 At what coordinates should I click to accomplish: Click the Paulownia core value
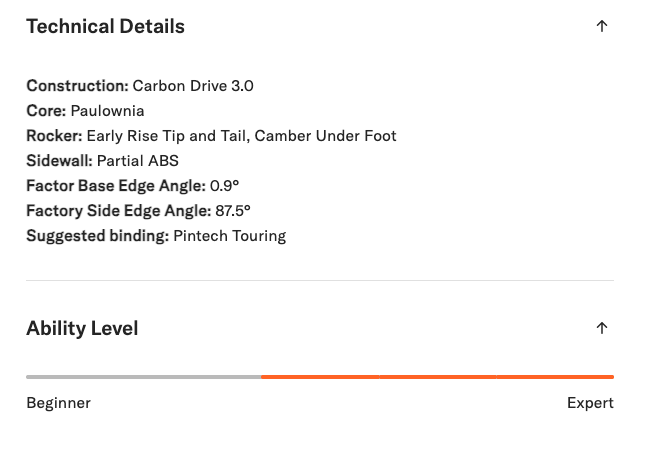107,111
